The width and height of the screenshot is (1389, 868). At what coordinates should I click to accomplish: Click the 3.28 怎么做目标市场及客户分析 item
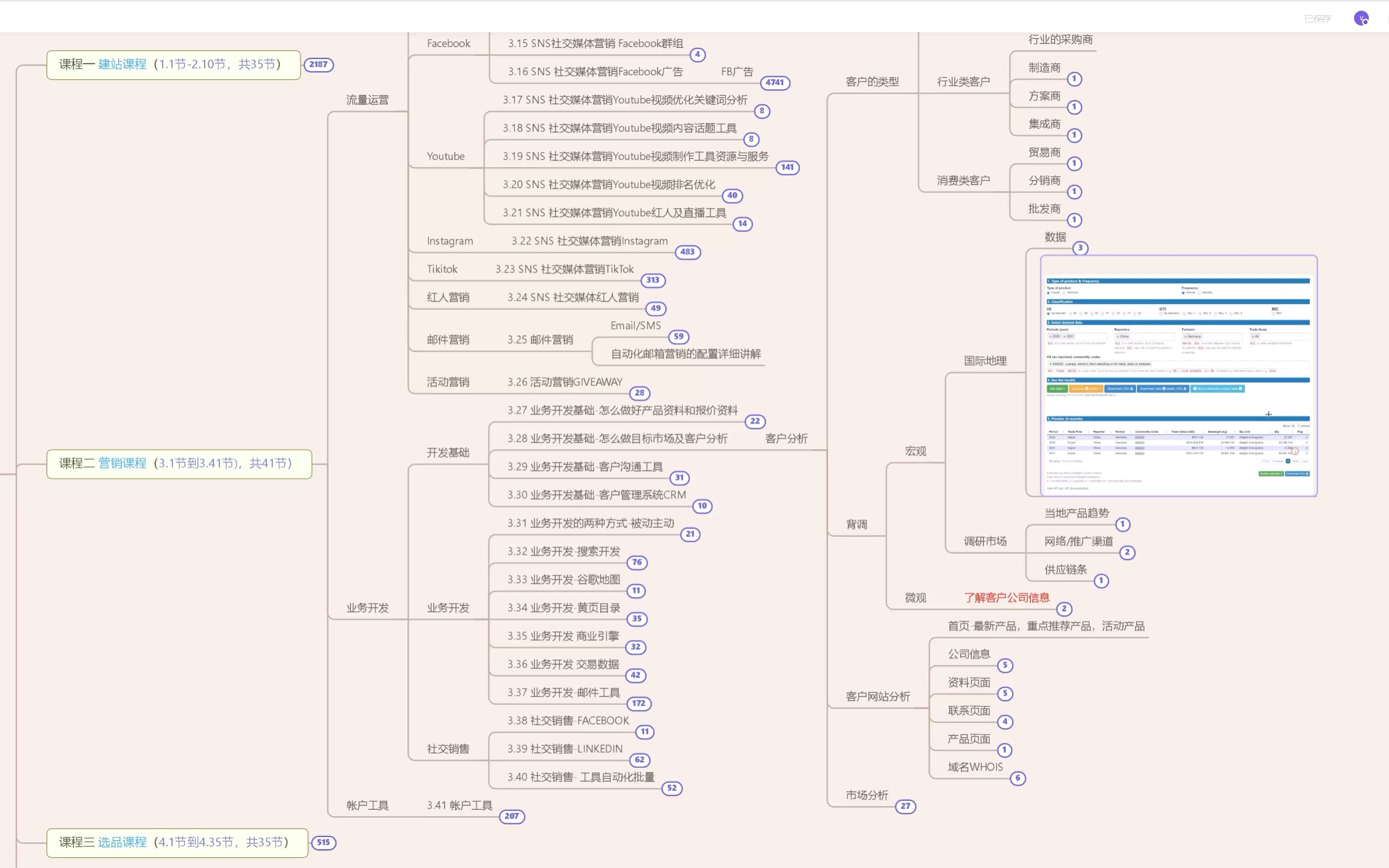tap(617, 438)
